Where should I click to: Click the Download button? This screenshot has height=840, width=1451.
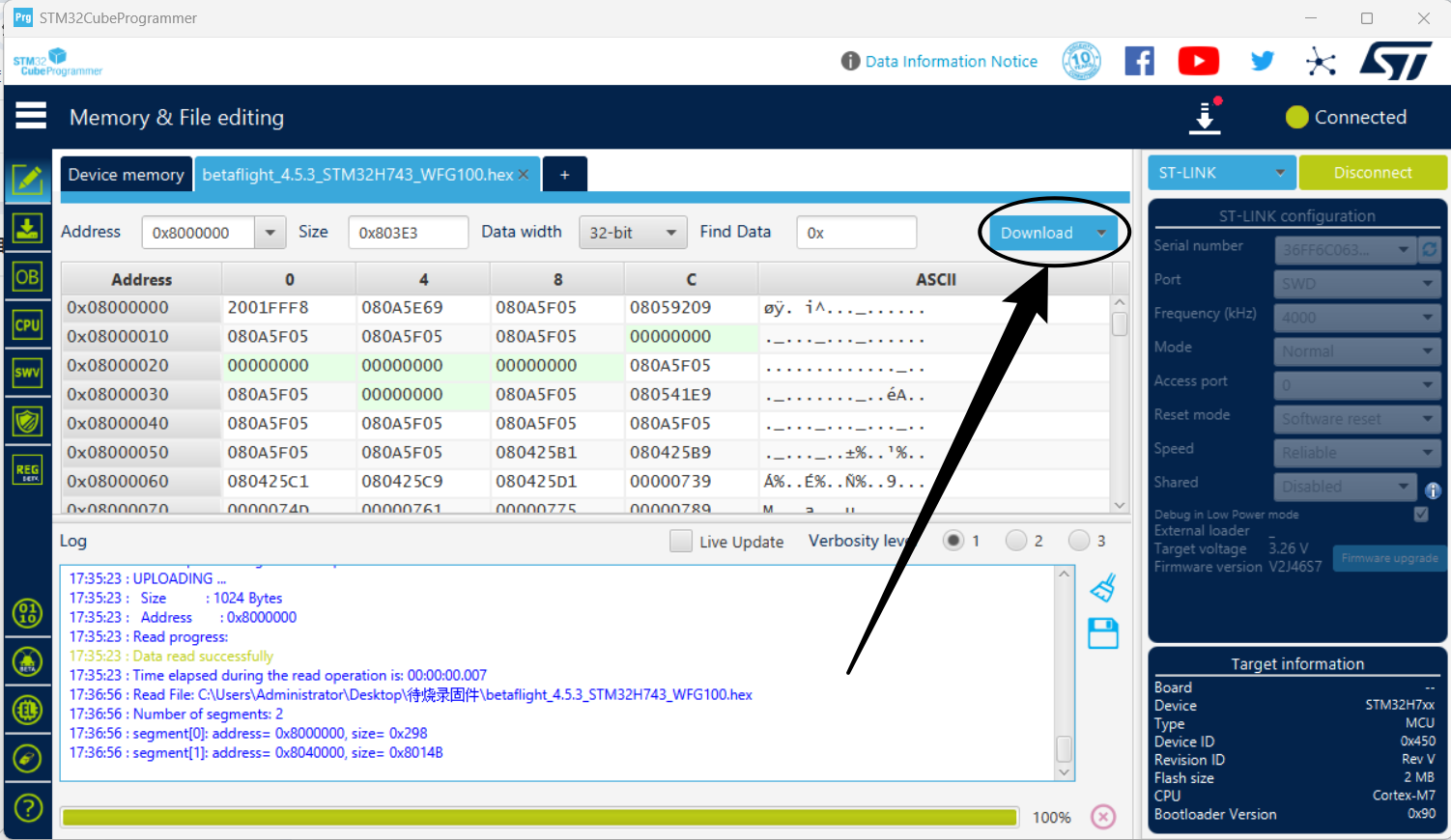click(x=1037, y=233)
